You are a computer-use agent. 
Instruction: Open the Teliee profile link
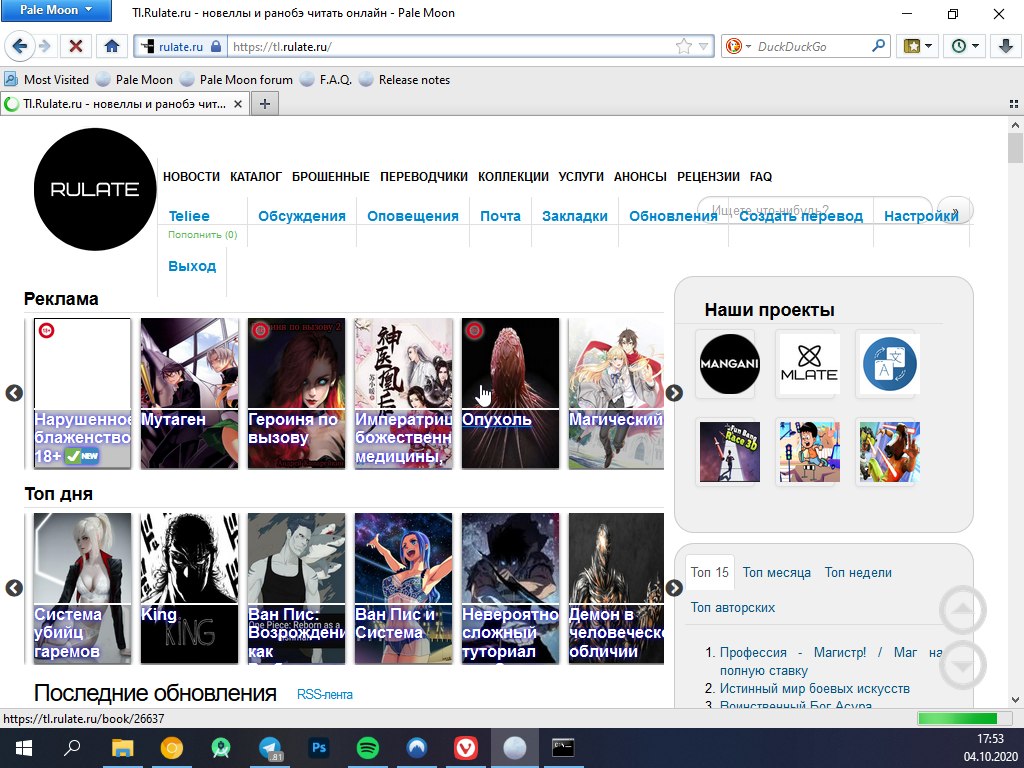(189, 216)
